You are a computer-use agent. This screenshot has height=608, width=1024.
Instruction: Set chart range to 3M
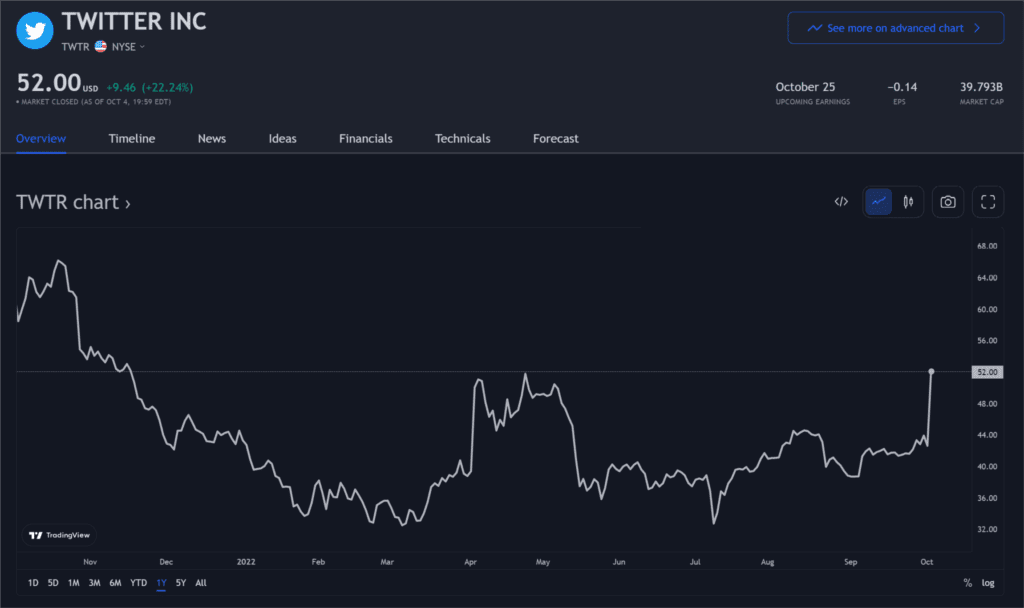click(x=95, y=583)
